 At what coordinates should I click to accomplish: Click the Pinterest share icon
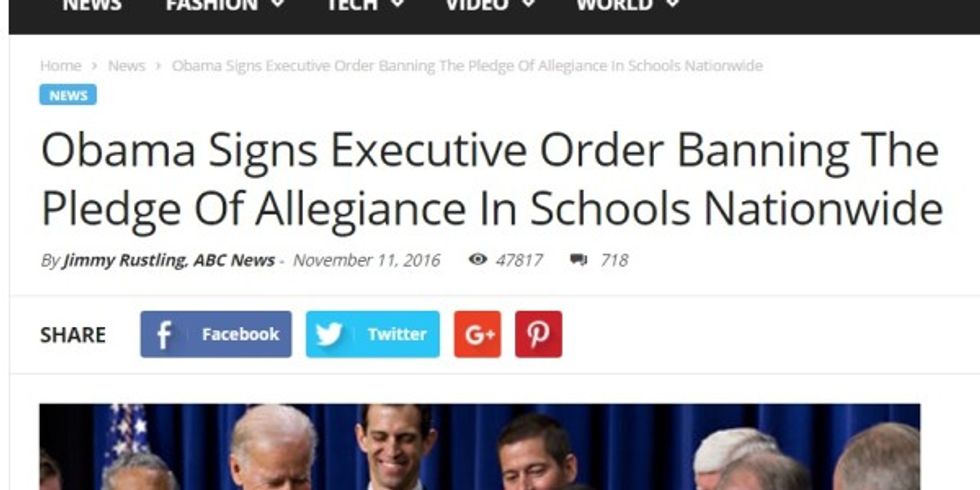[538, 334]
